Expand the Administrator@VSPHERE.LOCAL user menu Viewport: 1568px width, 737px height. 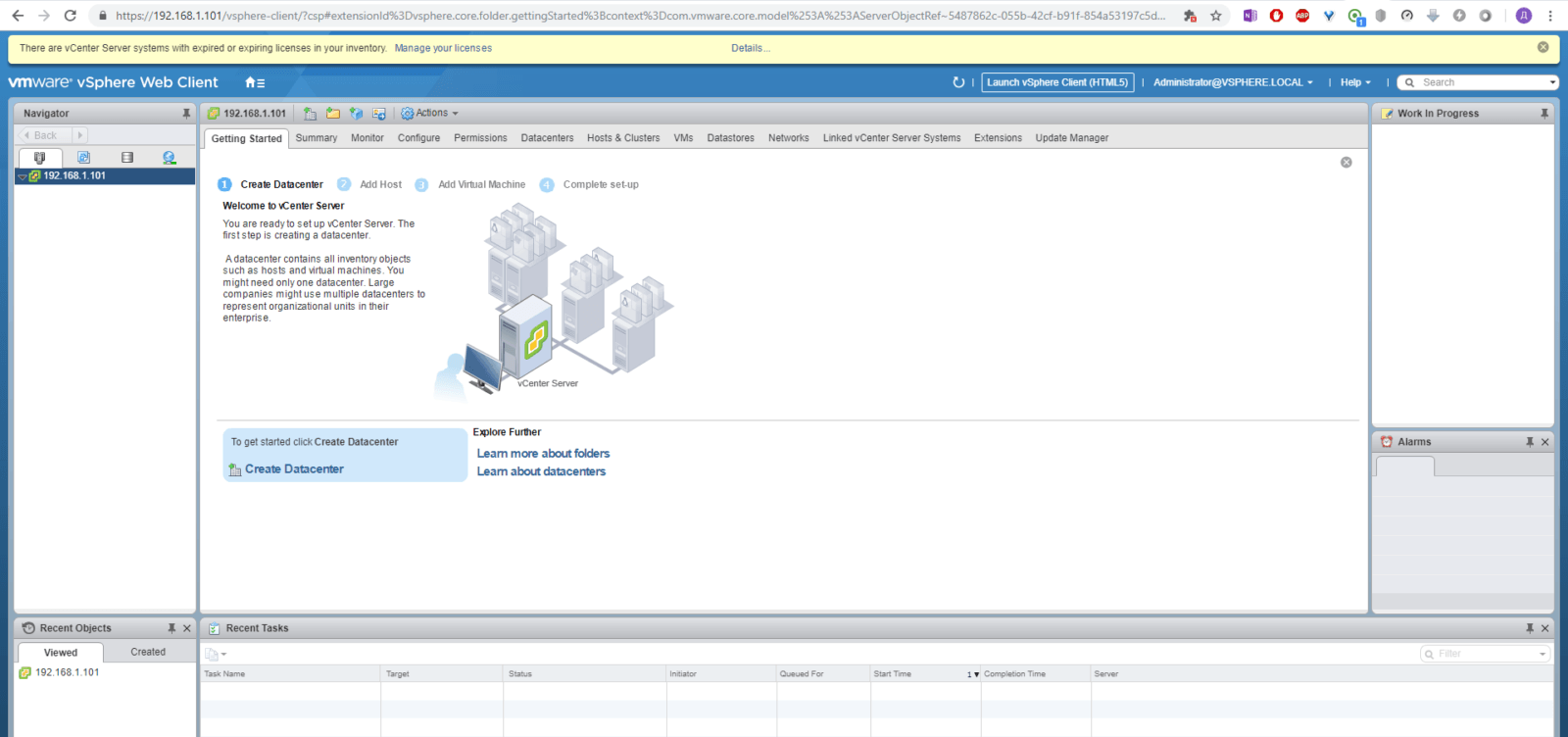pos(1233,82)
